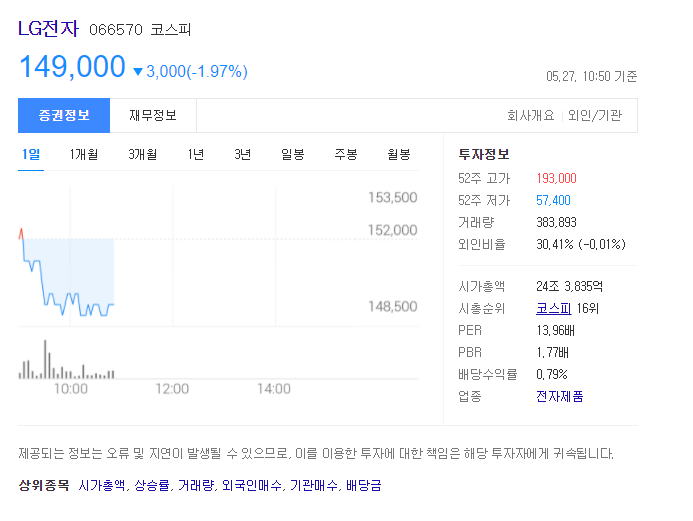Click the 12:00 time axis label
Image resolution: width=693 pixels, height=521 pixels.
point(172,389)
